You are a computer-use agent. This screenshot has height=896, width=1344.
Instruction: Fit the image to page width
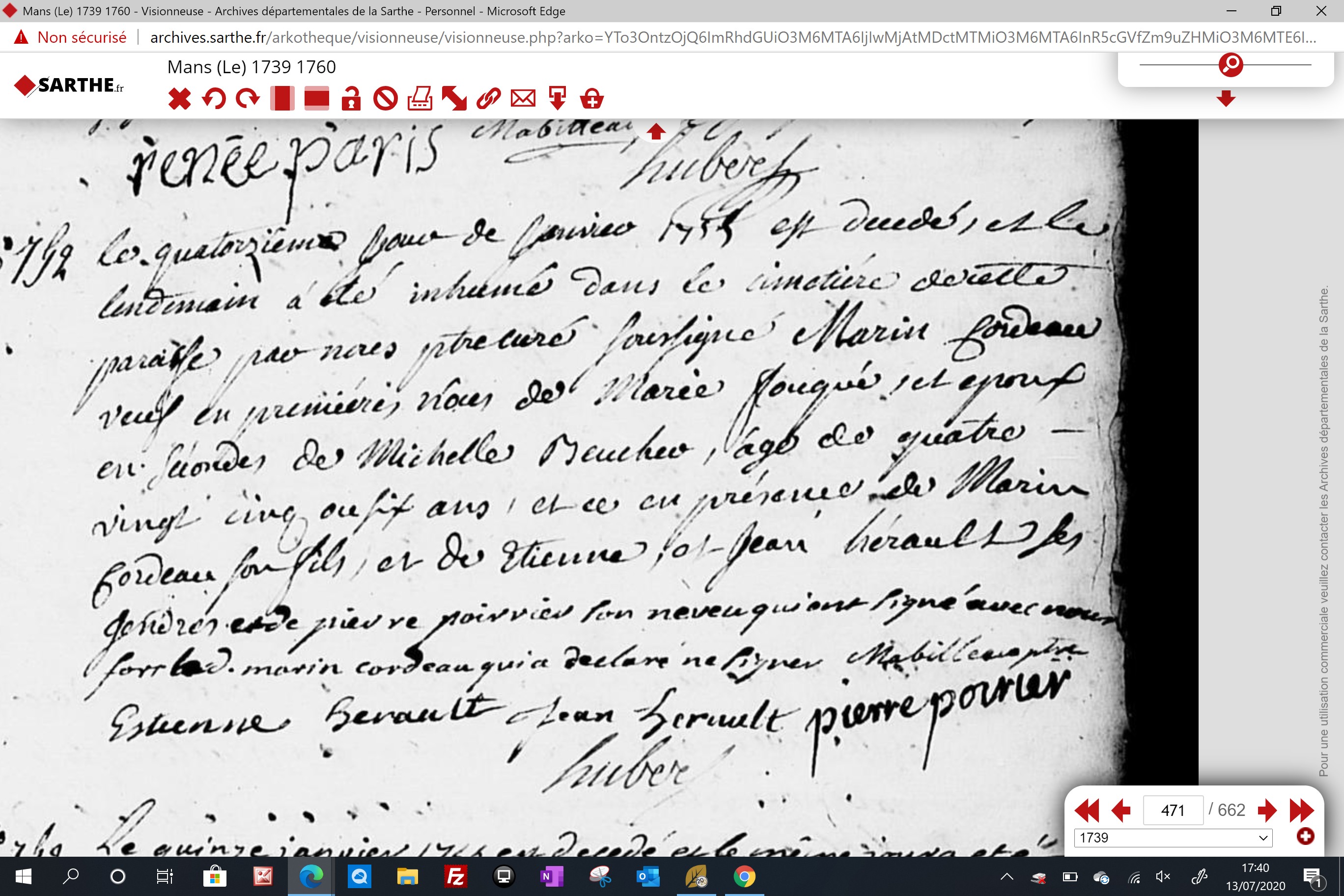pos(316,99)
